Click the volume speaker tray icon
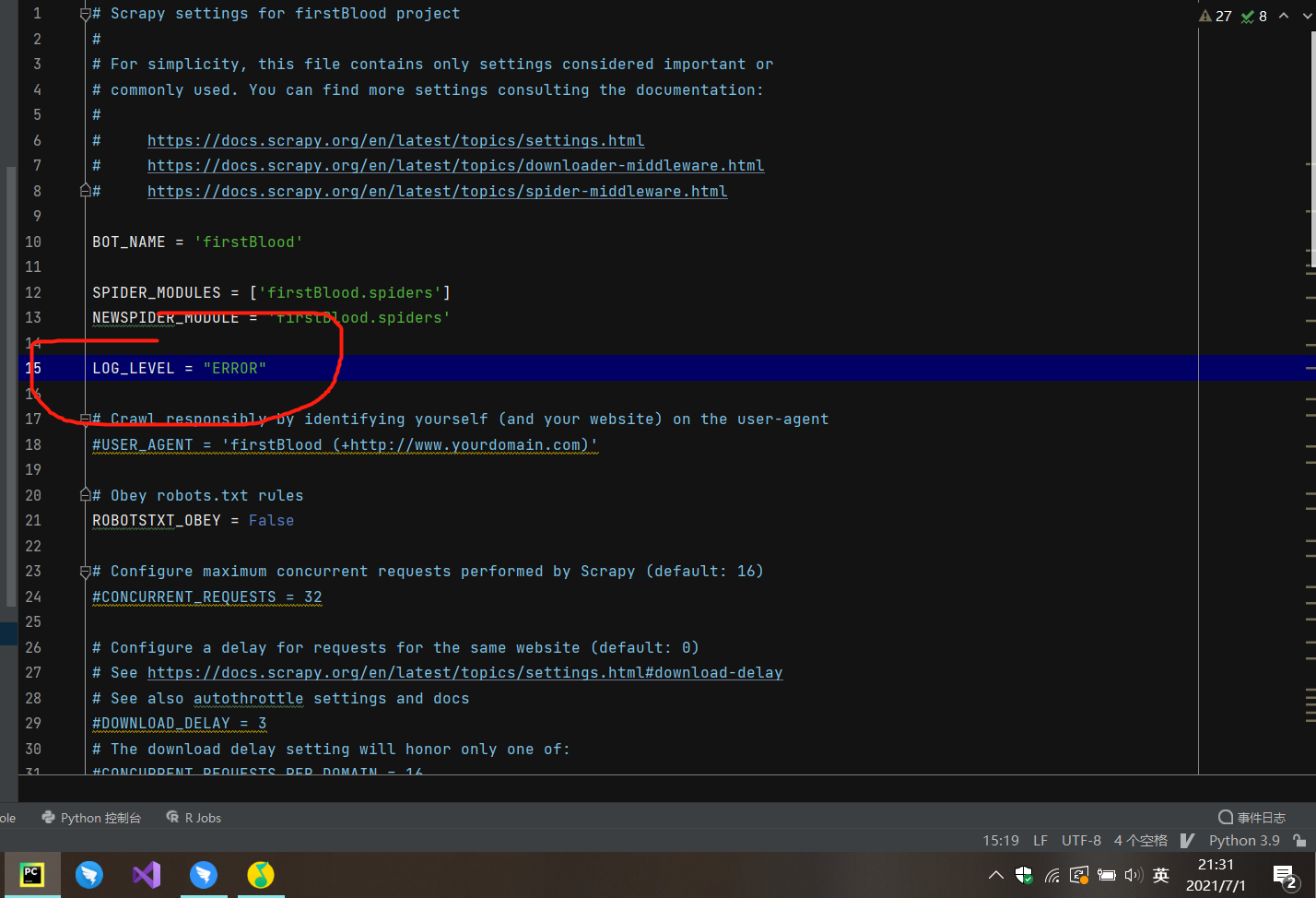1316x898 pixels. [x=1134, y=875]
